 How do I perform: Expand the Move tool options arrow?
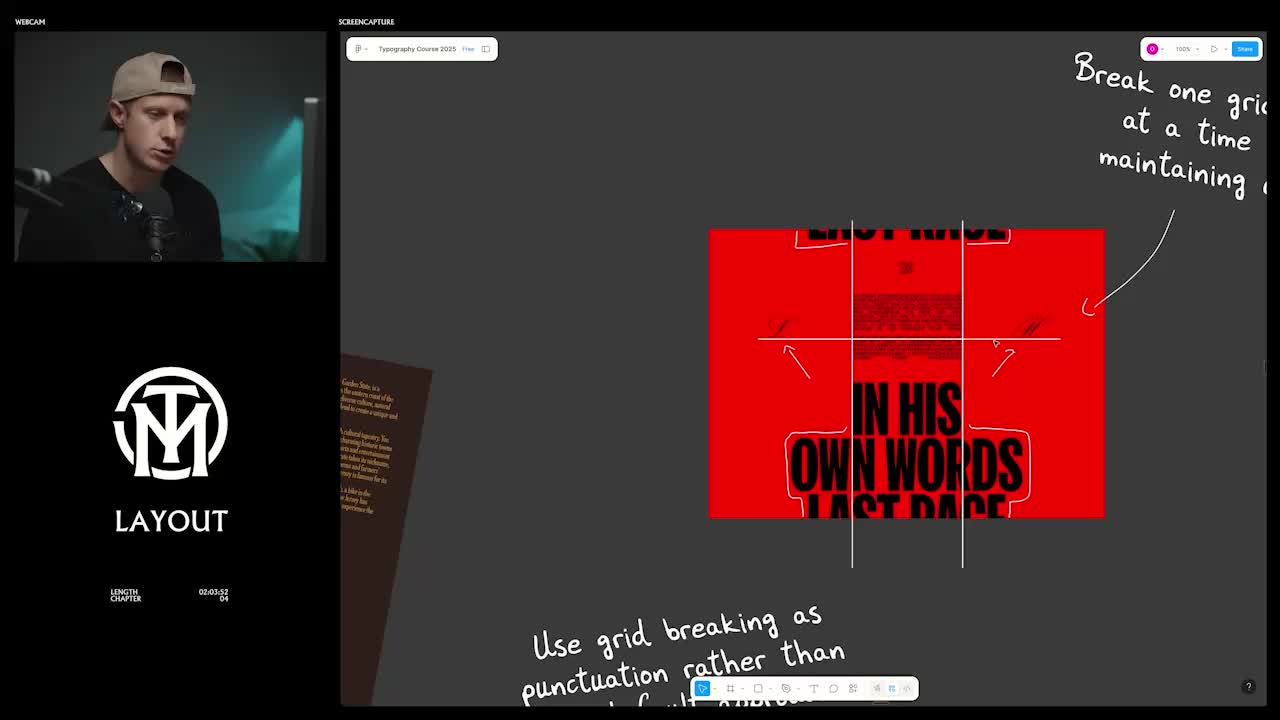(x=715, y=688)
